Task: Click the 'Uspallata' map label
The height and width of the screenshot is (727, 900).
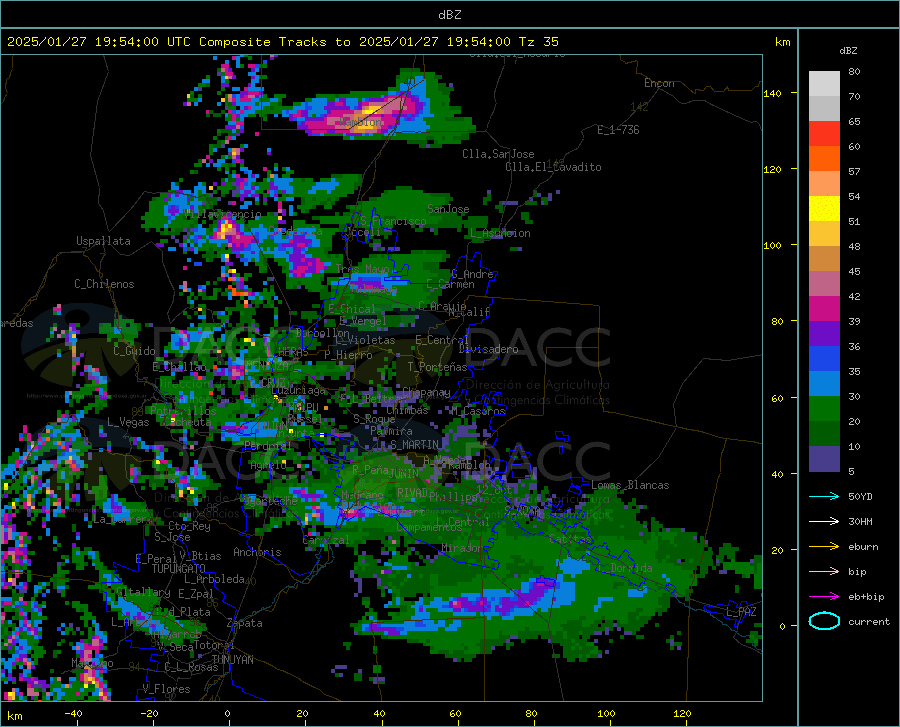Action: [103, 241]
